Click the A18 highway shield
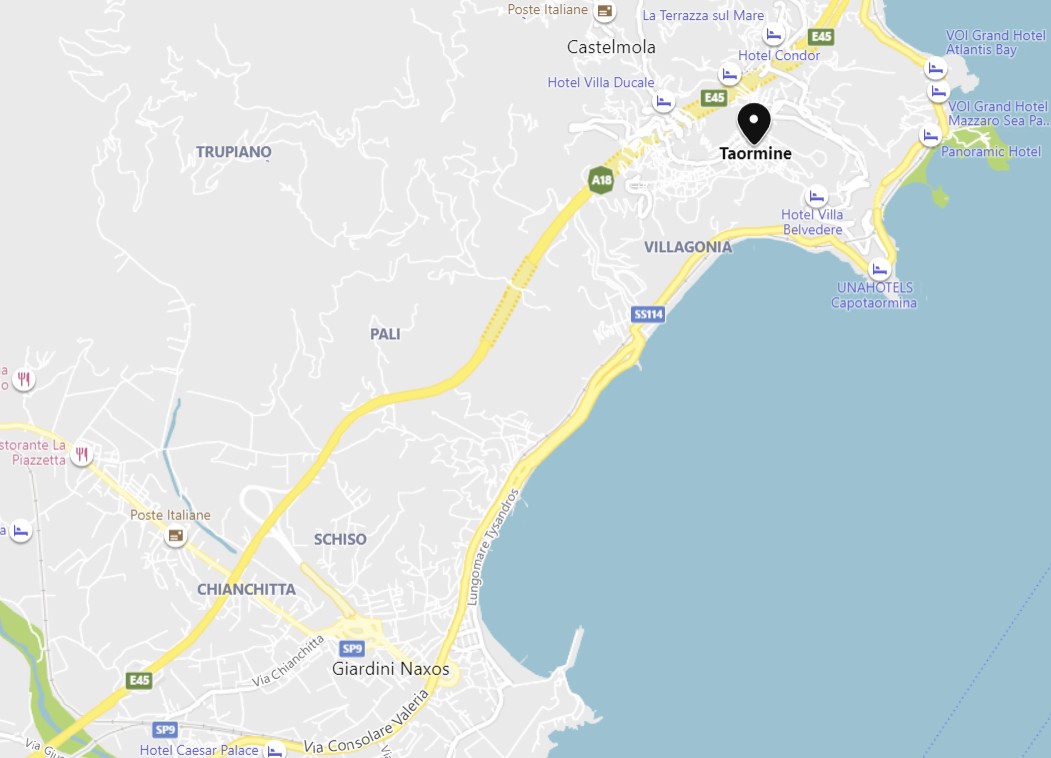This screenshot has height=758, width=1051. 601,180
